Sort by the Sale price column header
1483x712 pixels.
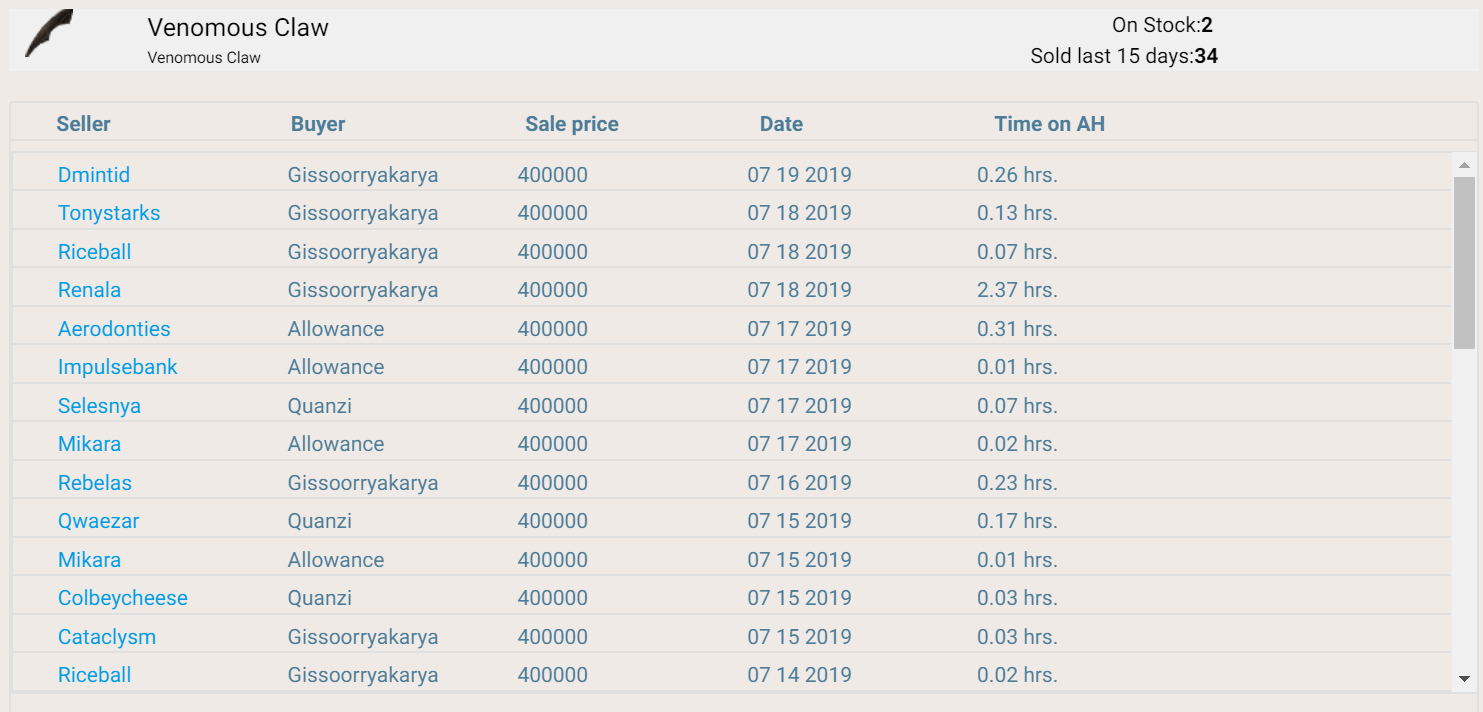pyautogui.click(x=572, y=124)
